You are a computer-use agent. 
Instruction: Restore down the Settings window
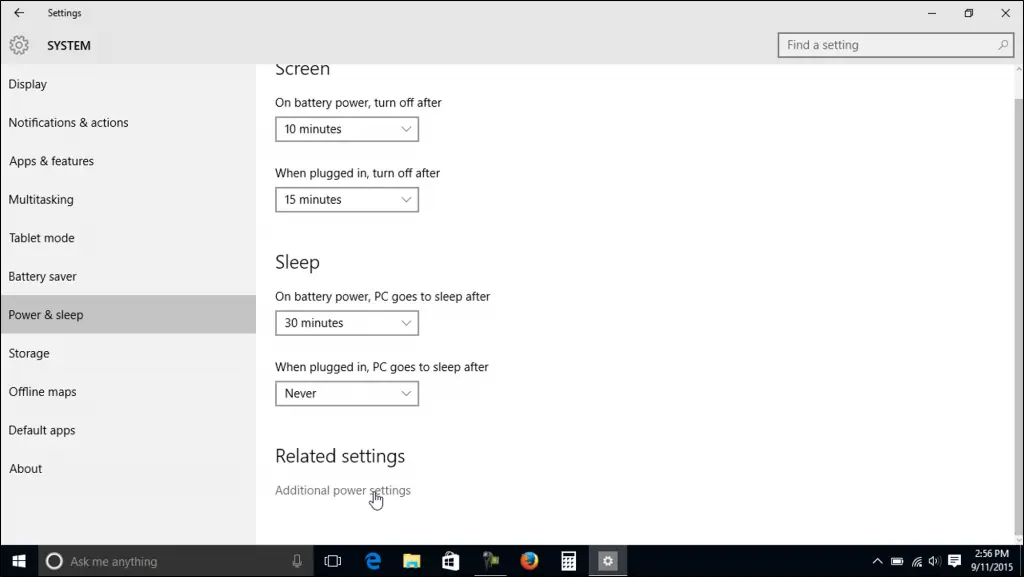coord(968,13)
